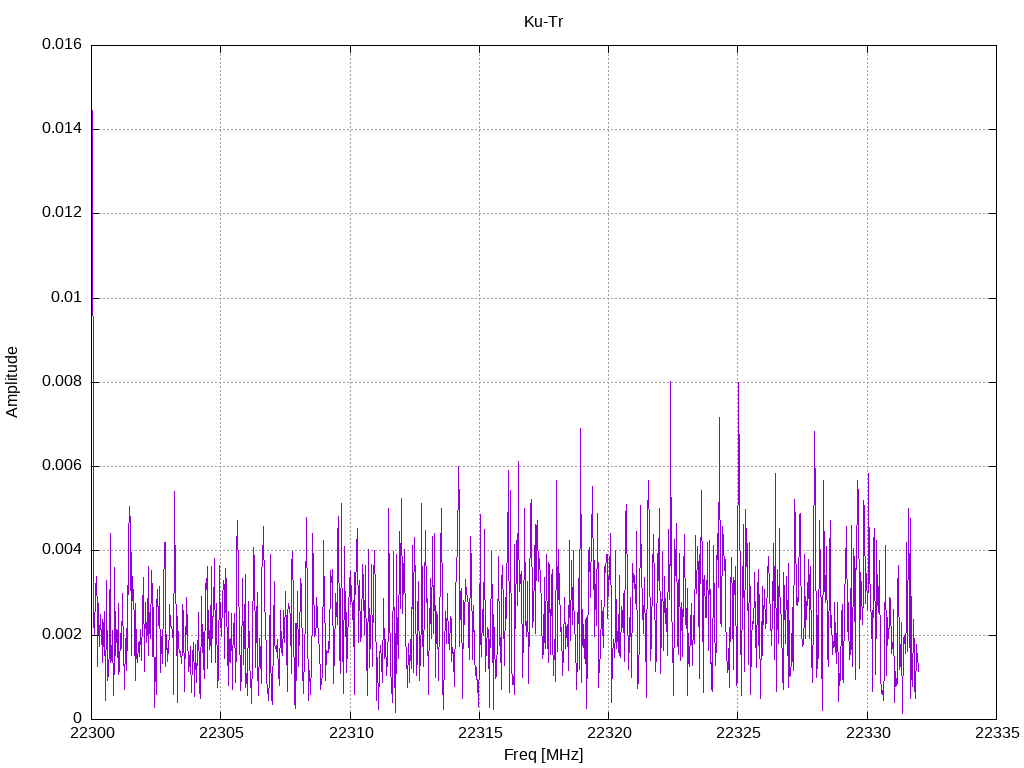Click the 22315 frequency tick label

[479, 735]
